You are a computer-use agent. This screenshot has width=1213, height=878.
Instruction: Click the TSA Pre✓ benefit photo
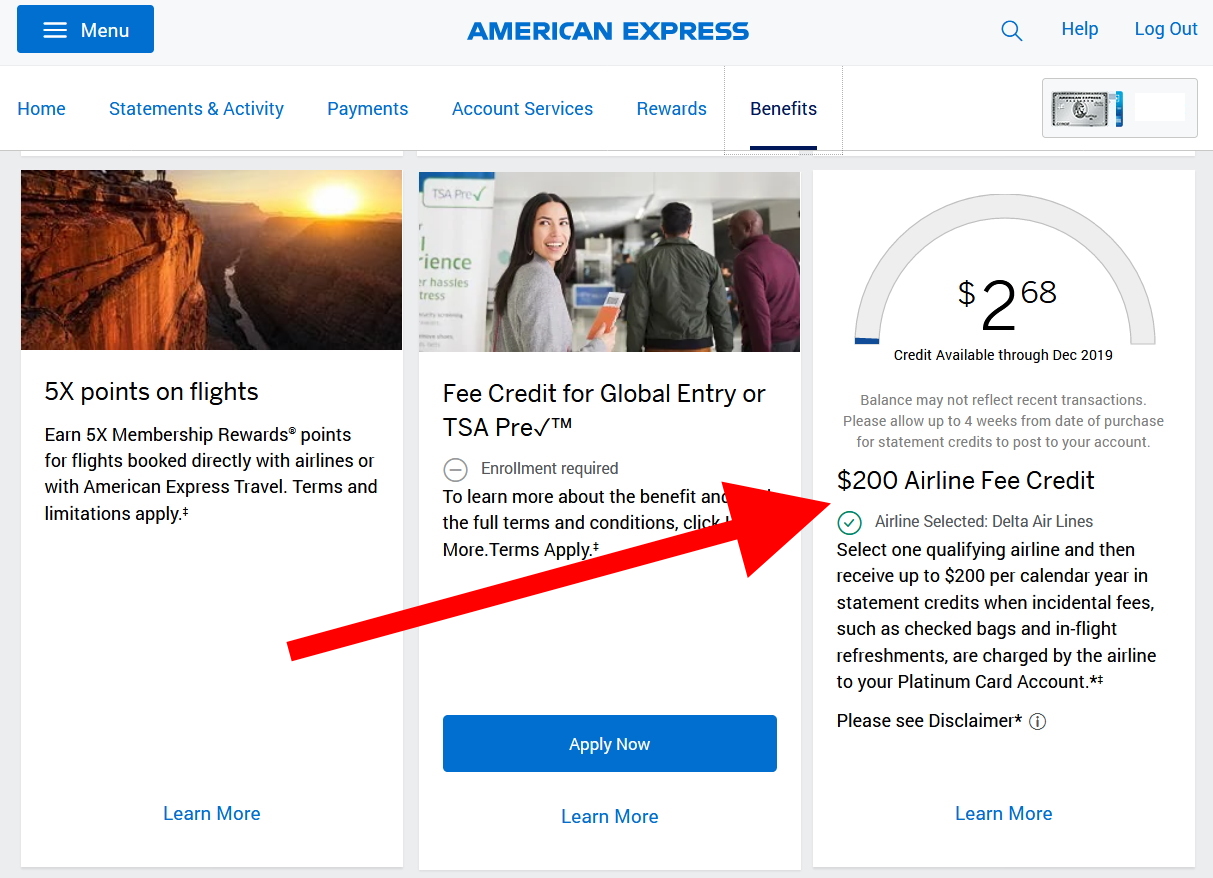coord(609,260)
